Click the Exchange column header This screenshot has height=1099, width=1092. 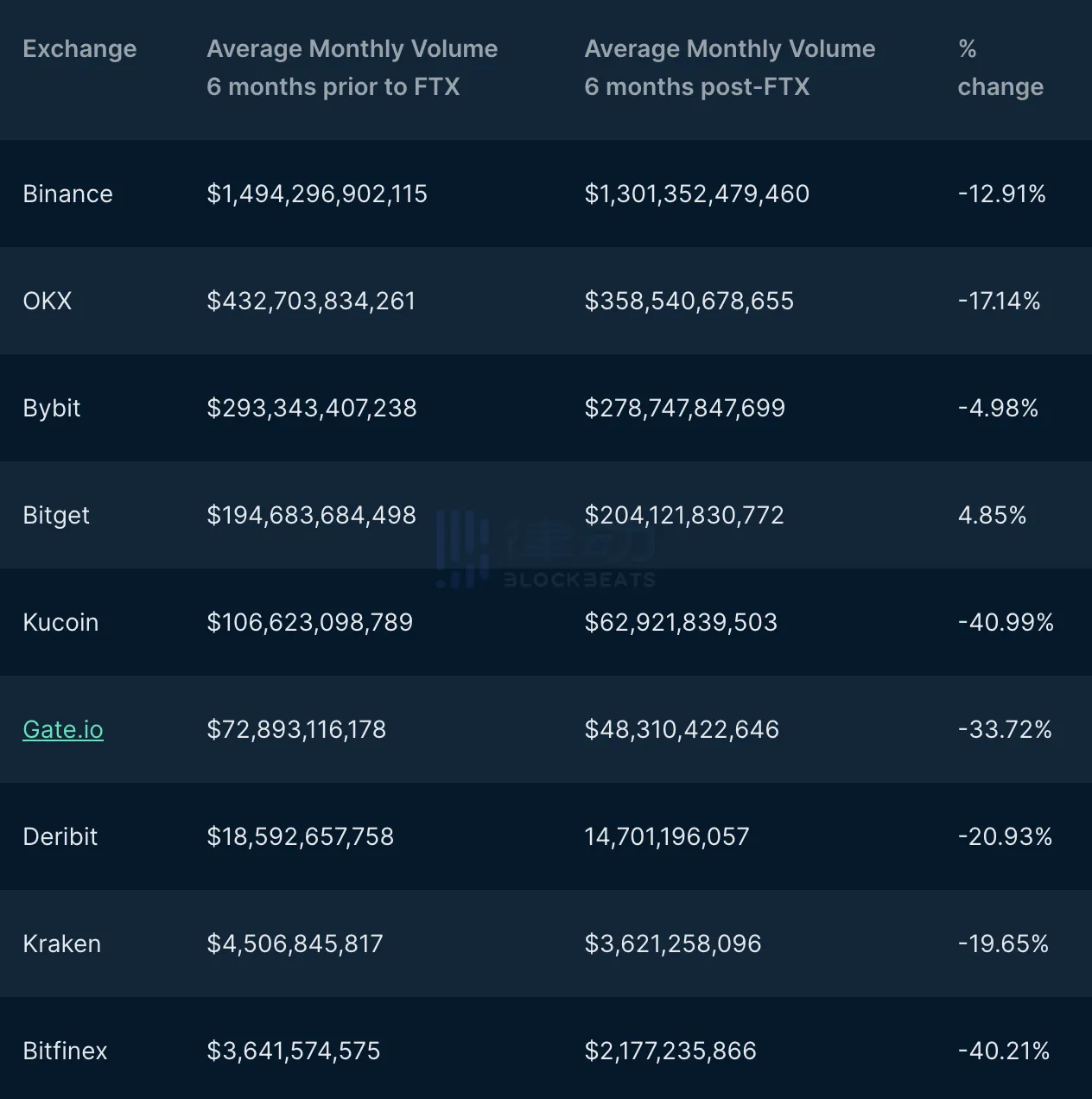tap(79, 49)
